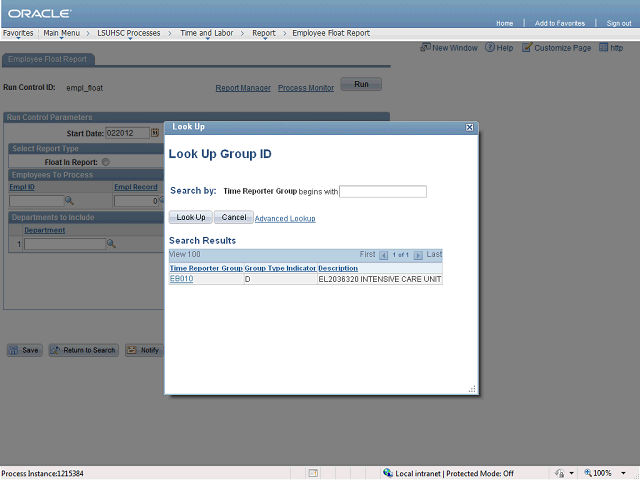Go to previous results page arrow

383,255
